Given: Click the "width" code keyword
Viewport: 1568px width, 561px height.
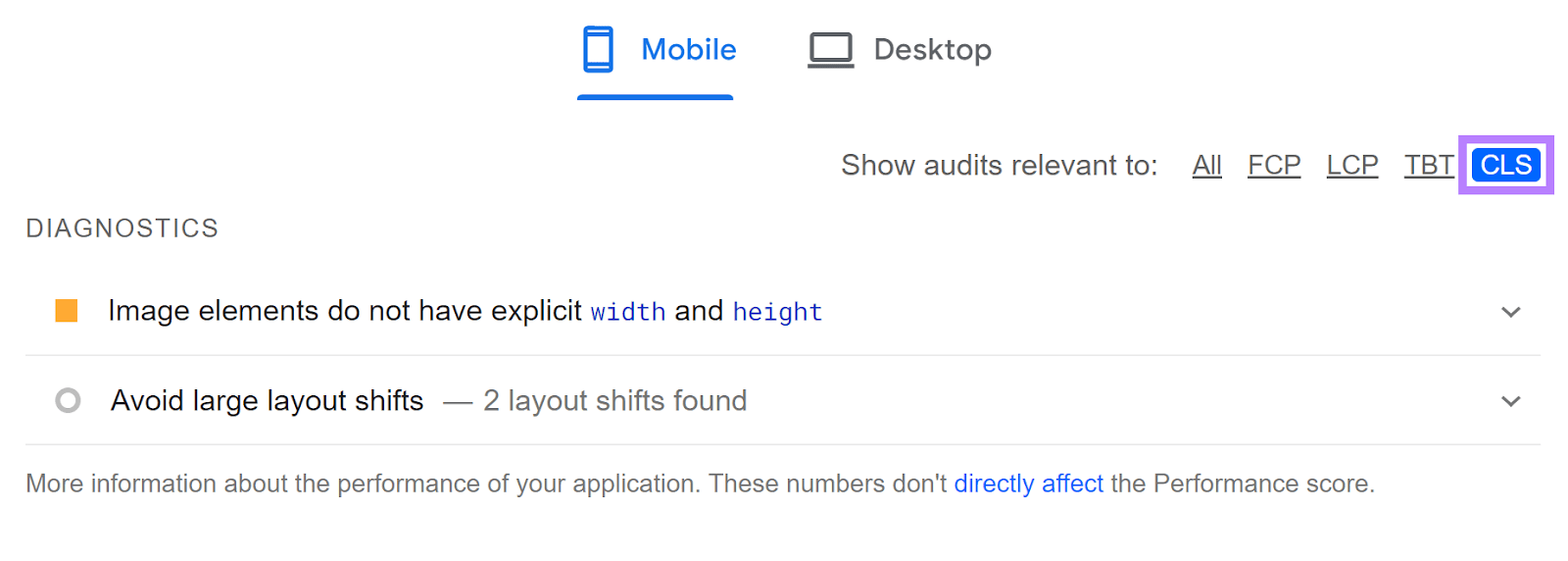Looking at the screenshot, I should [627, 312].
